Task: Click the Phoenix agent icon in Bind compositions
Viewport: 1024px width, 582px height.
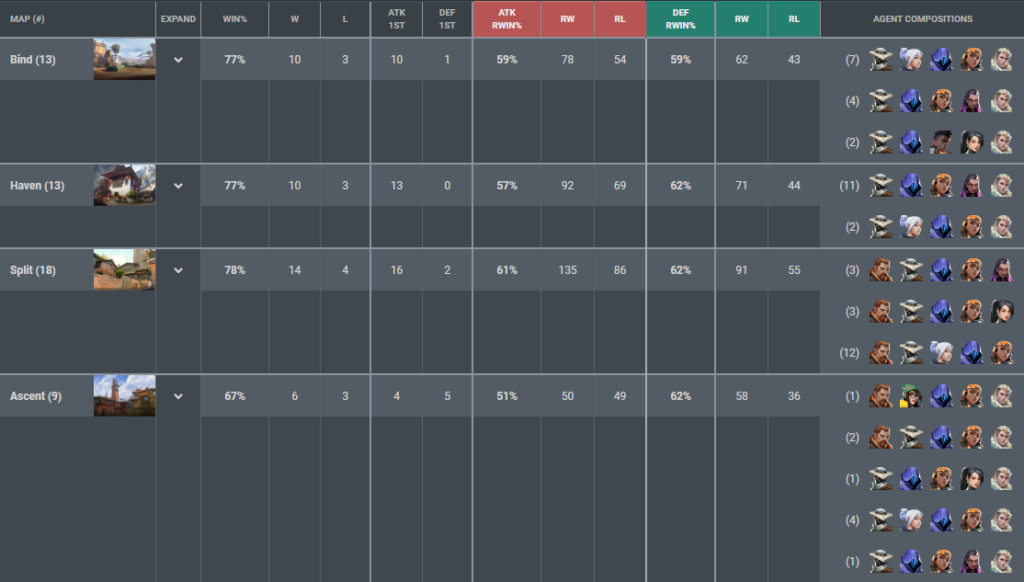Action: [940, 142]
